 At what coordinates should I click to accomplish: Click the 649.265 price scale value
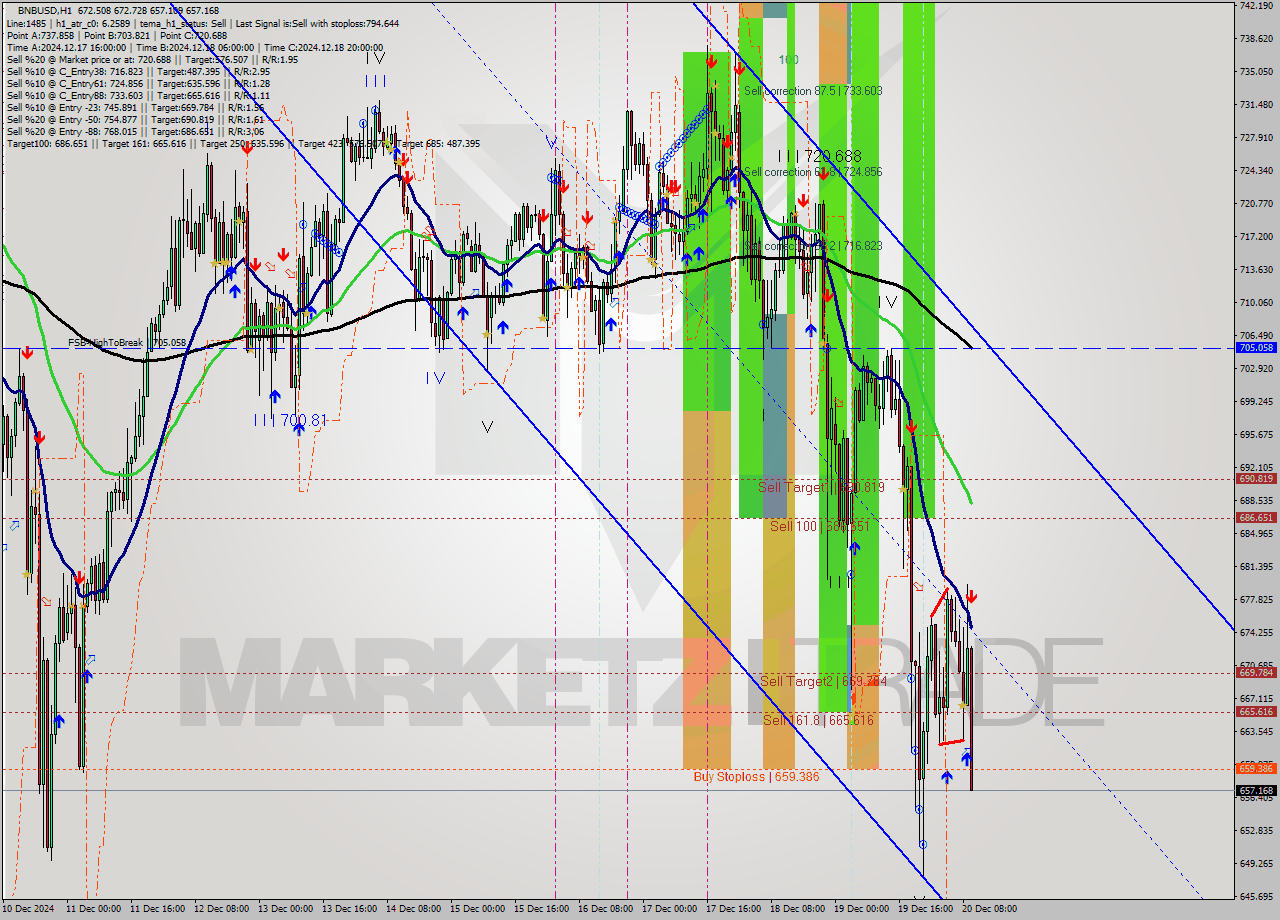(1255, 864)
